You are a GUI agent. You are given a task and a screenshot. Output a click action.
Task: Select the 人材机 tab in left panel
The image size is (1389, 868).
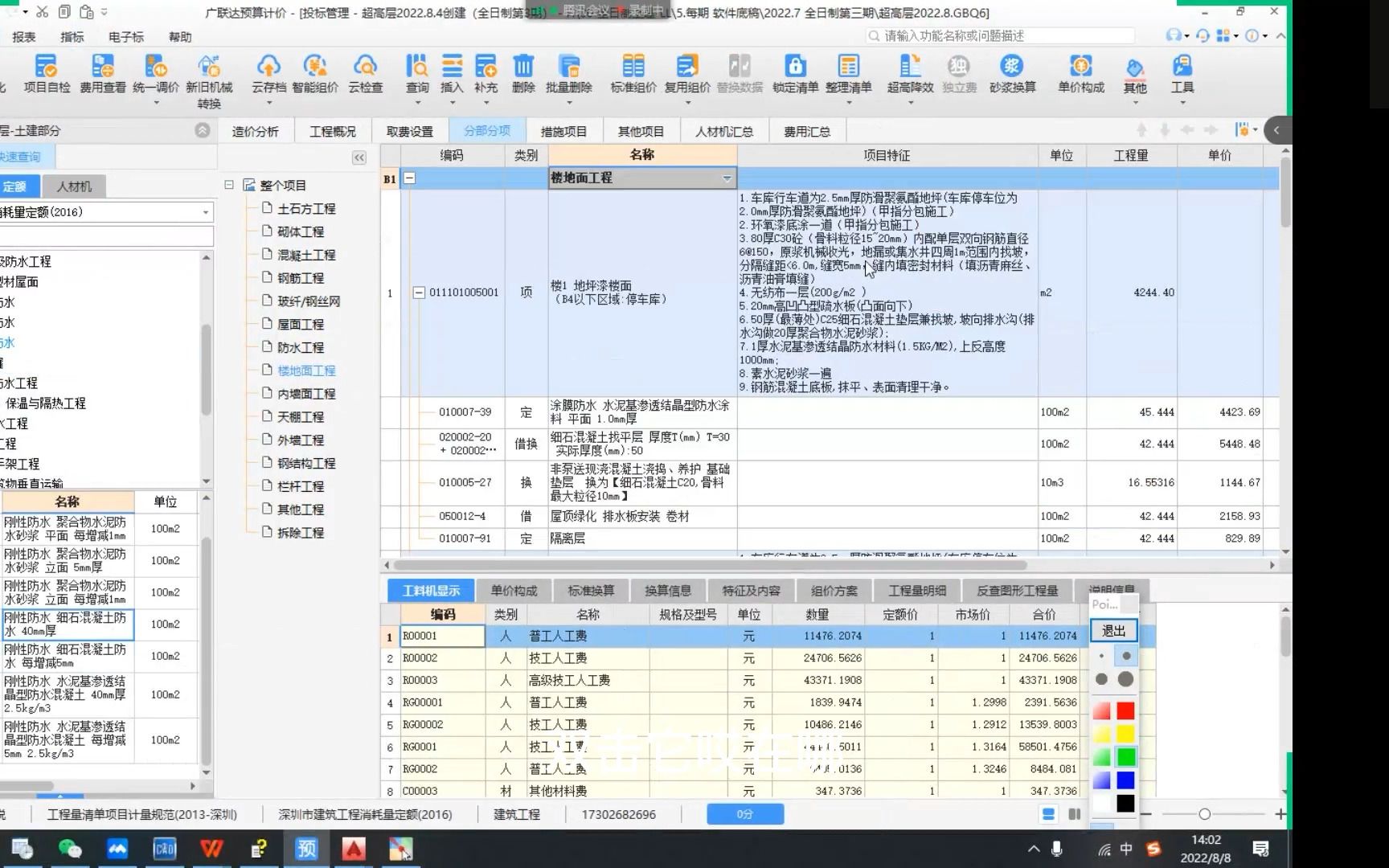tap(74, 186)
